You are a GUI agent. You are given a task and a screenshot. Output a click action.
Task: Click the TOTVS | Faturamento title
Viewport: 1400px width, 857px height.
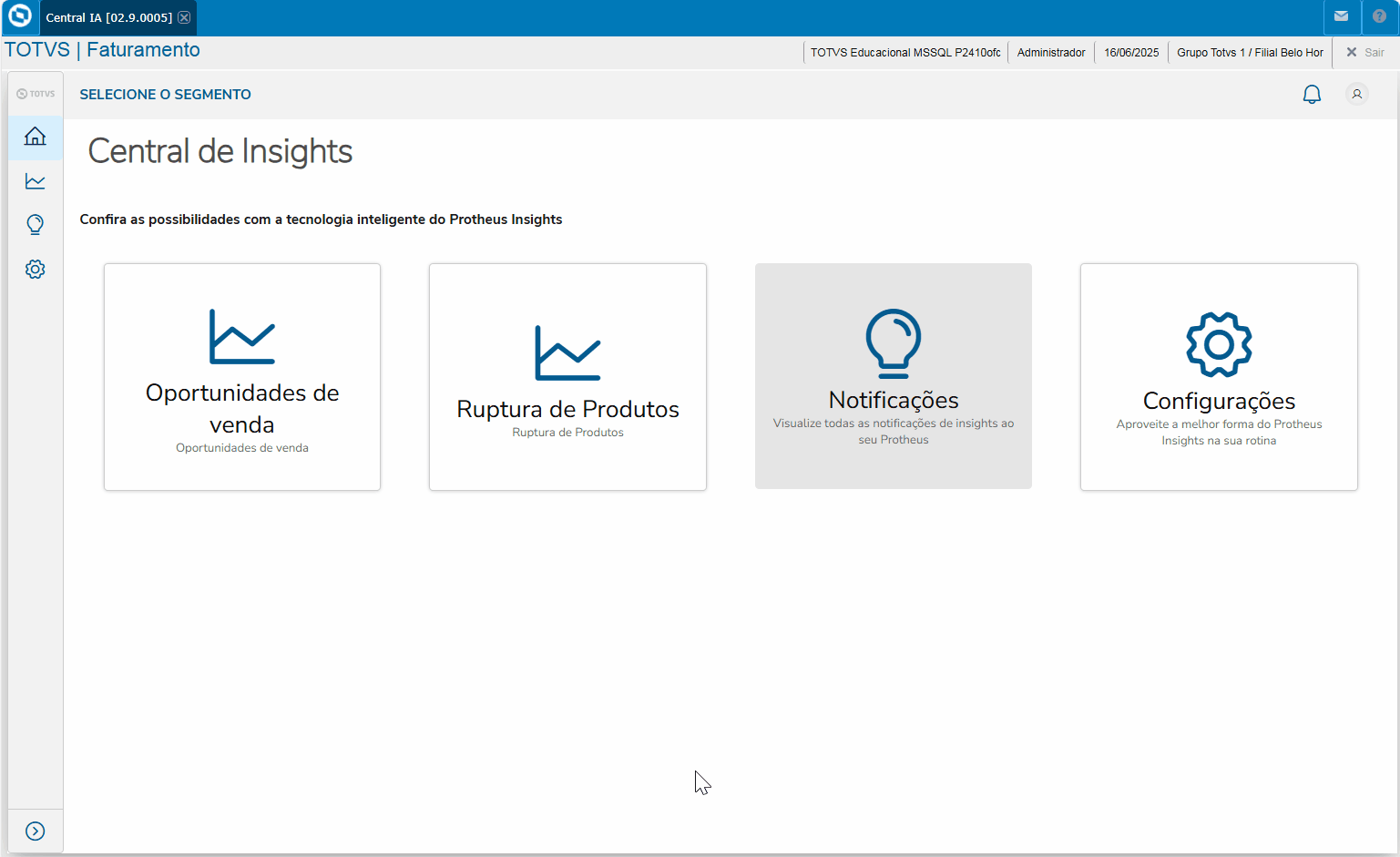click(102, 50)
